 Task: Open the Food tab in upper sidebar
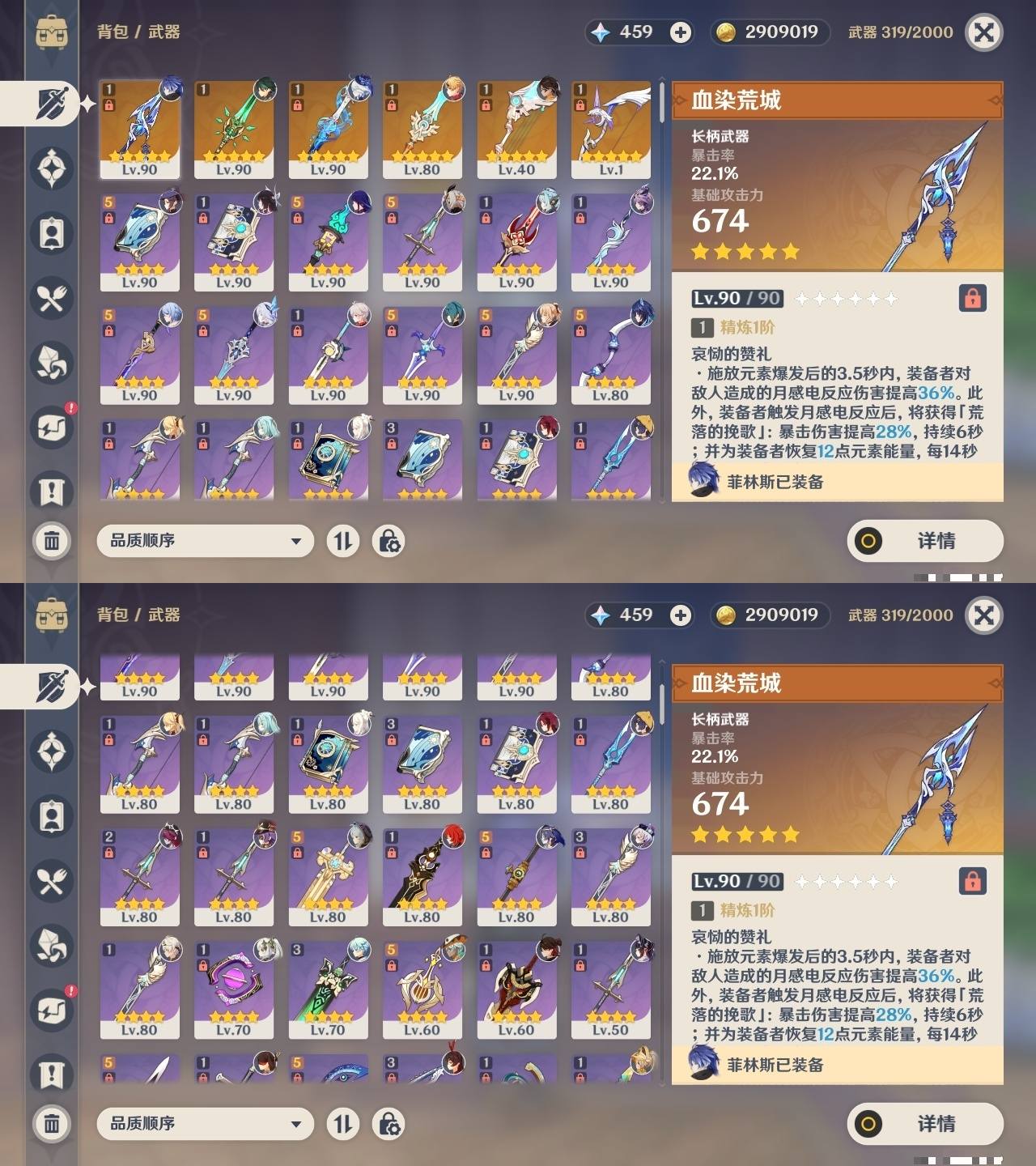click(52, 298)
